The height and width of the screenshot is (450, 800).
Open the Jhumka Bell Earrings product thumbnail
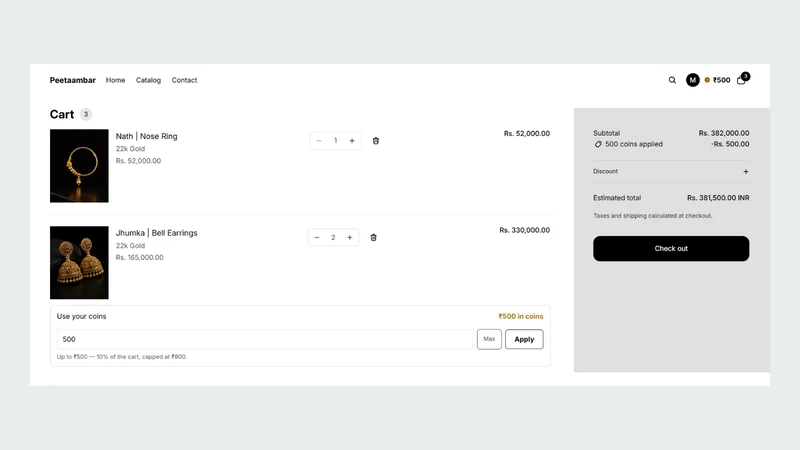(79, 262)
